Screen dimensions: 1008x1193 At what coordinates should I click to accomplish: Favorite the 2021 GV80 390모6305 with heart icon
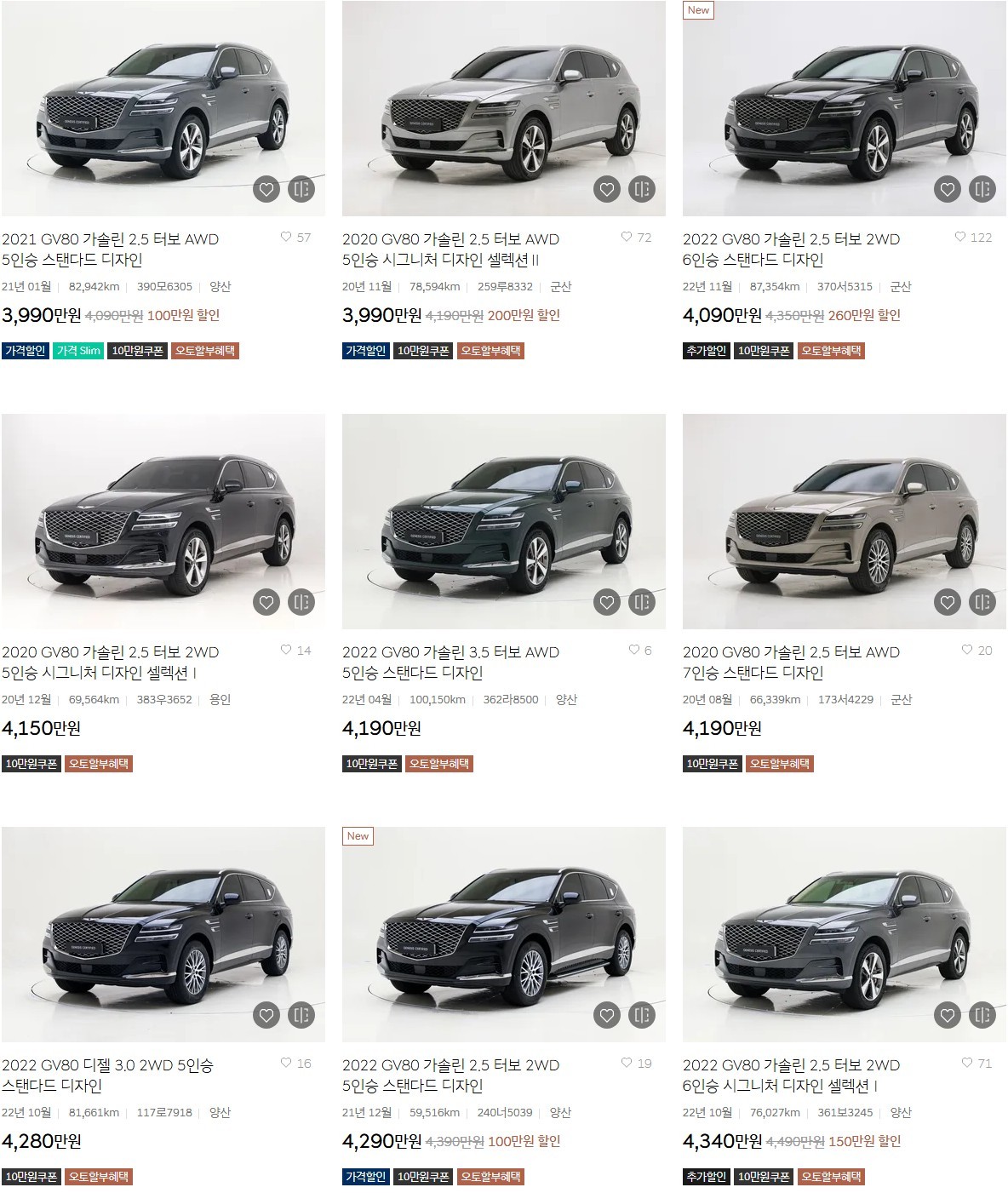tap(266, 189)
